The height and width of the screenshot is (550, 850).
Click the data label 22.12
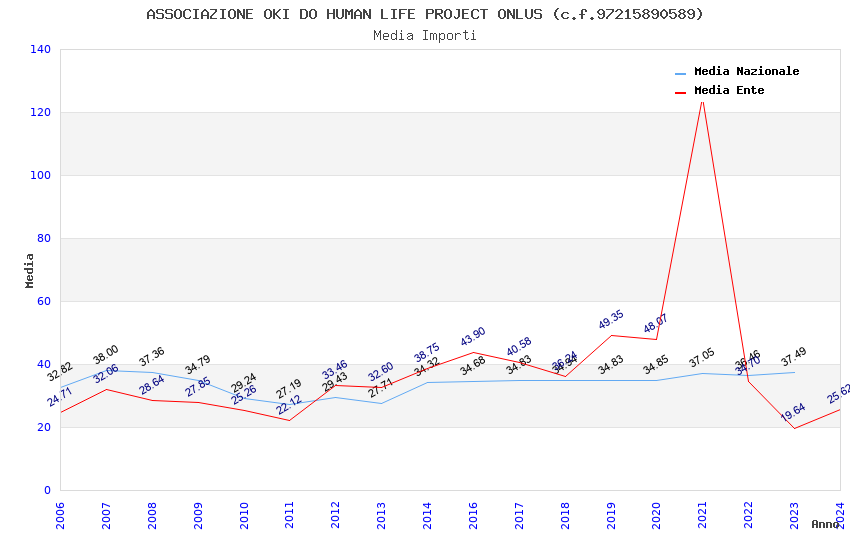pyautogui.click(x=289, y=405)
